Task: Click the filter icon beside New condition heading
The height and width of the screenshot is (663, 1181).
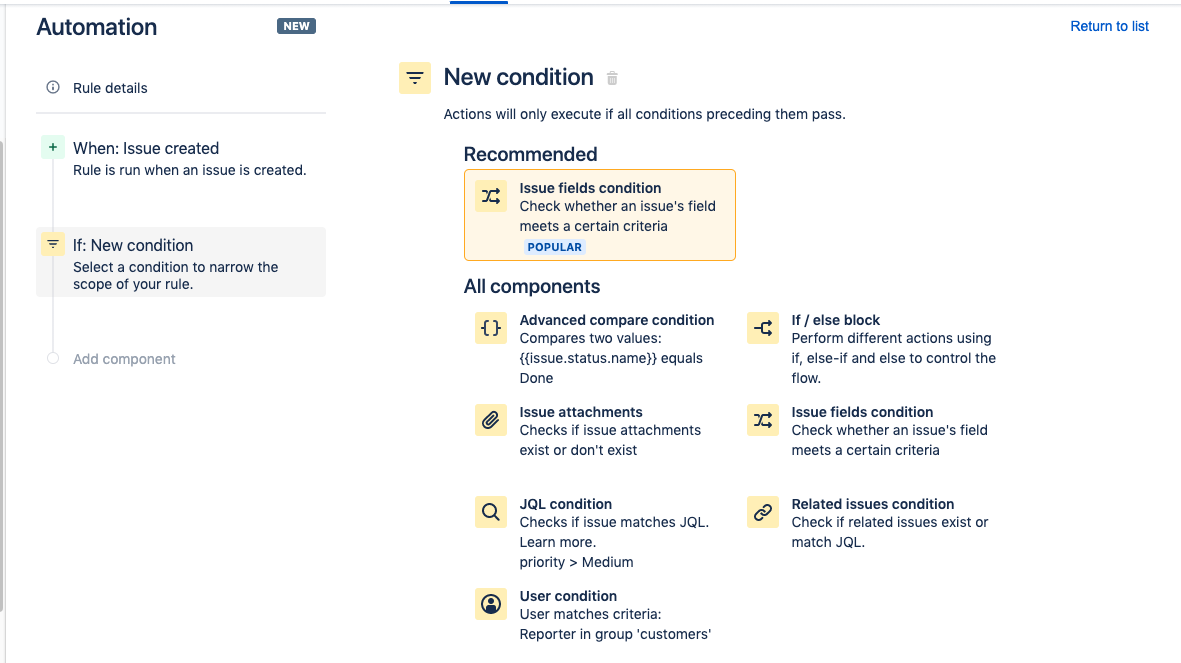Action: click(x=415, y=77)
